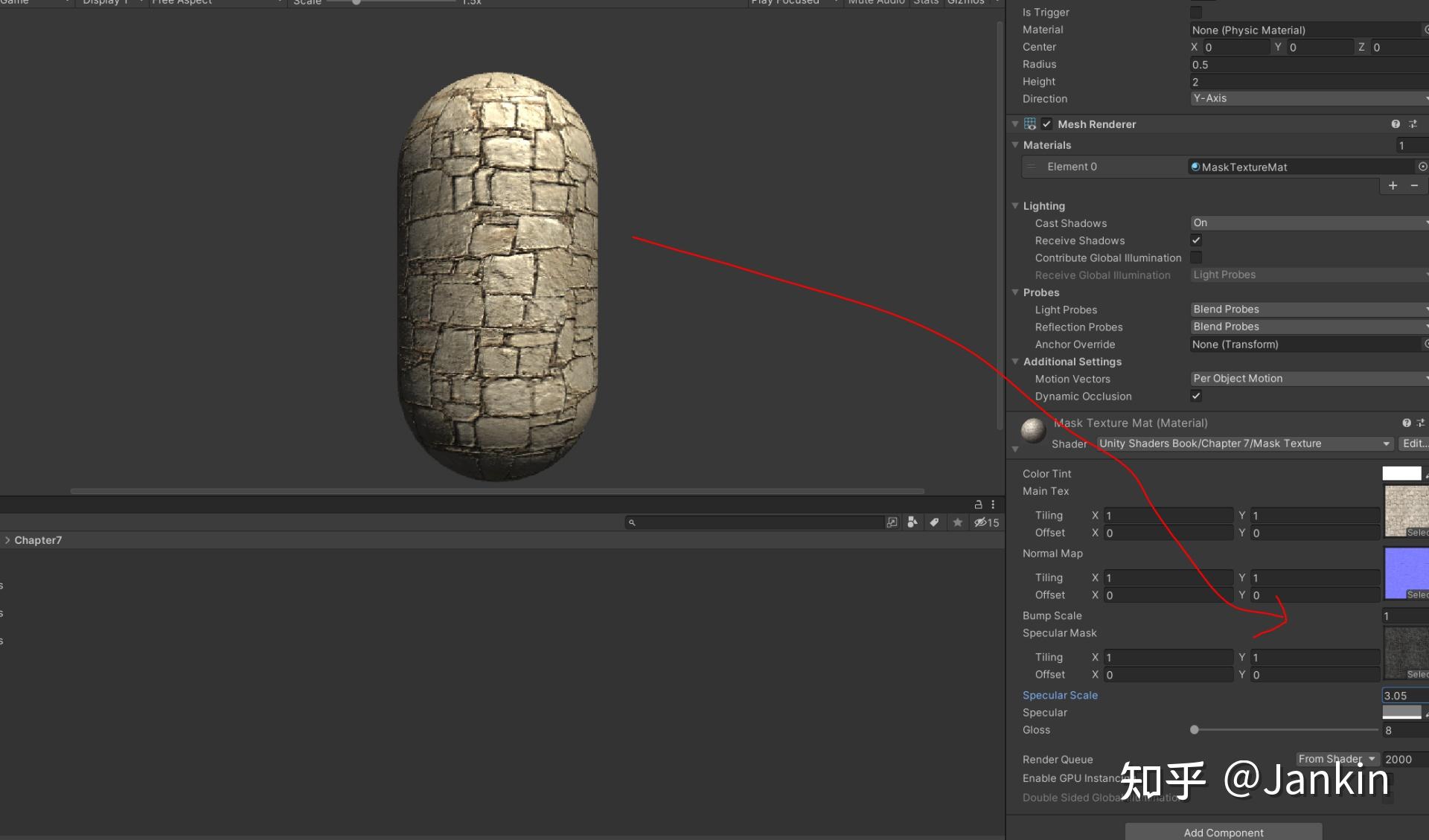The height and width of the screenshot is (840, 1429).
Task: Open the Light Probes dropdown
Action: (x=1308, y=310)
